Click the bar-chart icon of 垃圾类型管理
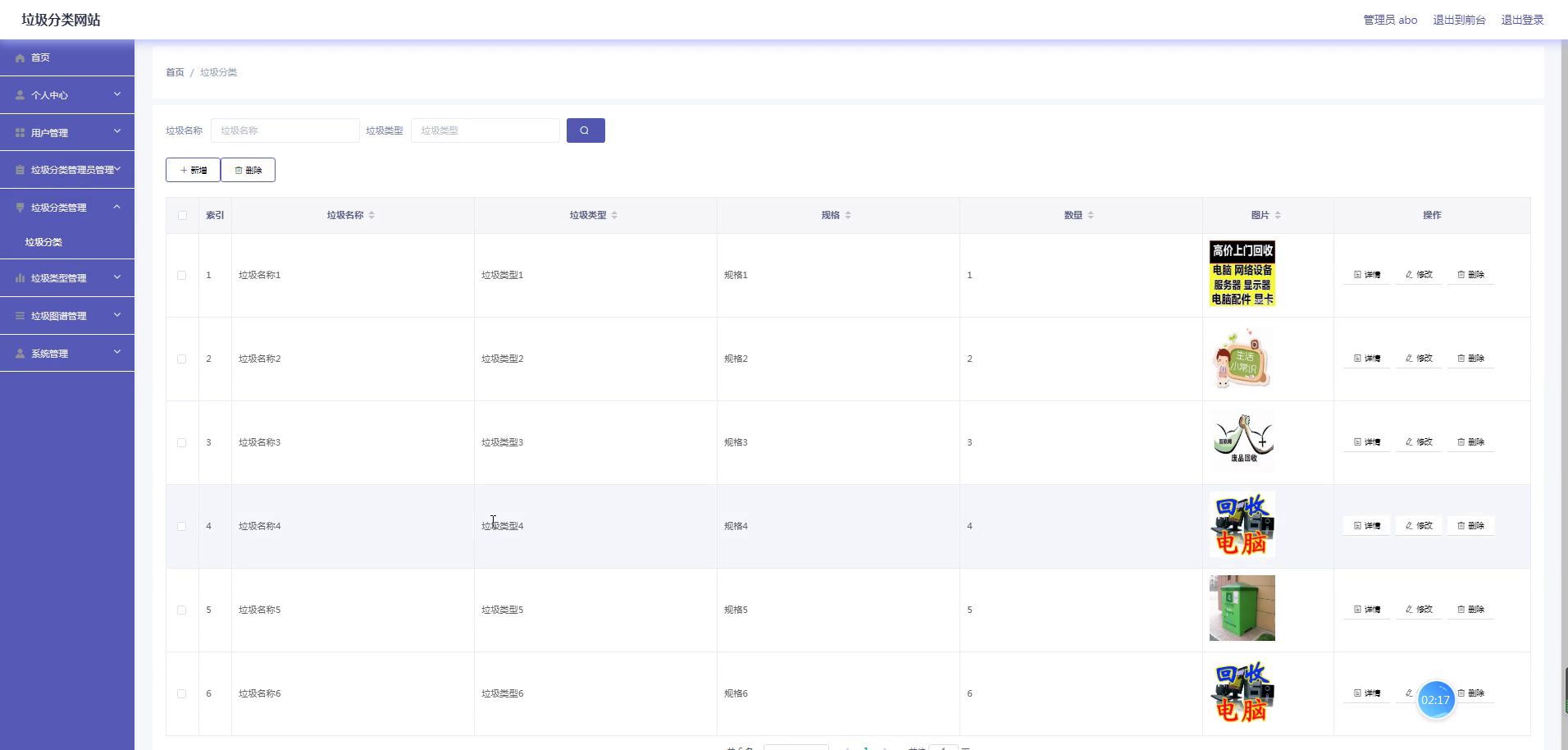 click(x=21, y=278)
